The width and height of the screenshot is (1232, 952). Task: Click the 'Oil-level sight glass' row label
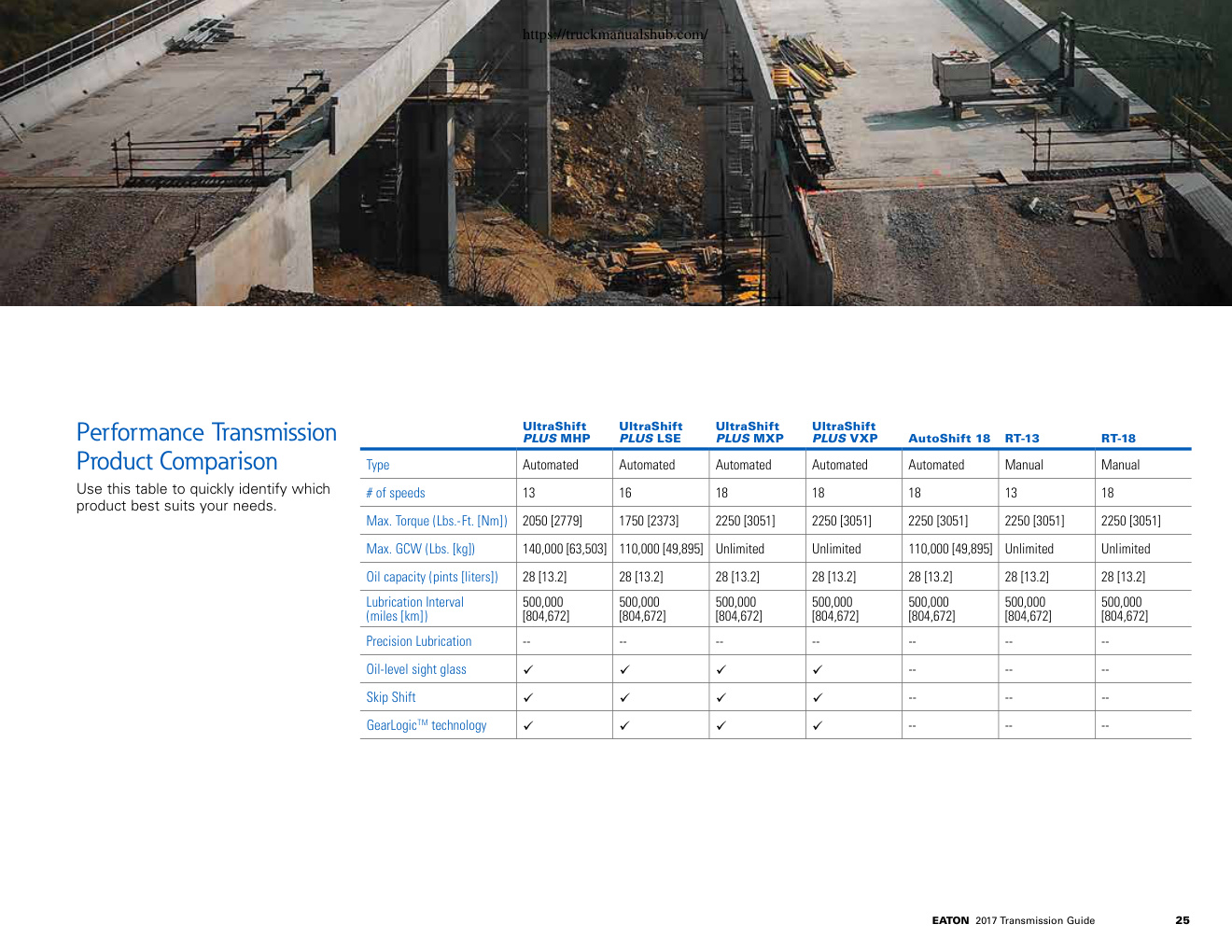coord(416,669)
